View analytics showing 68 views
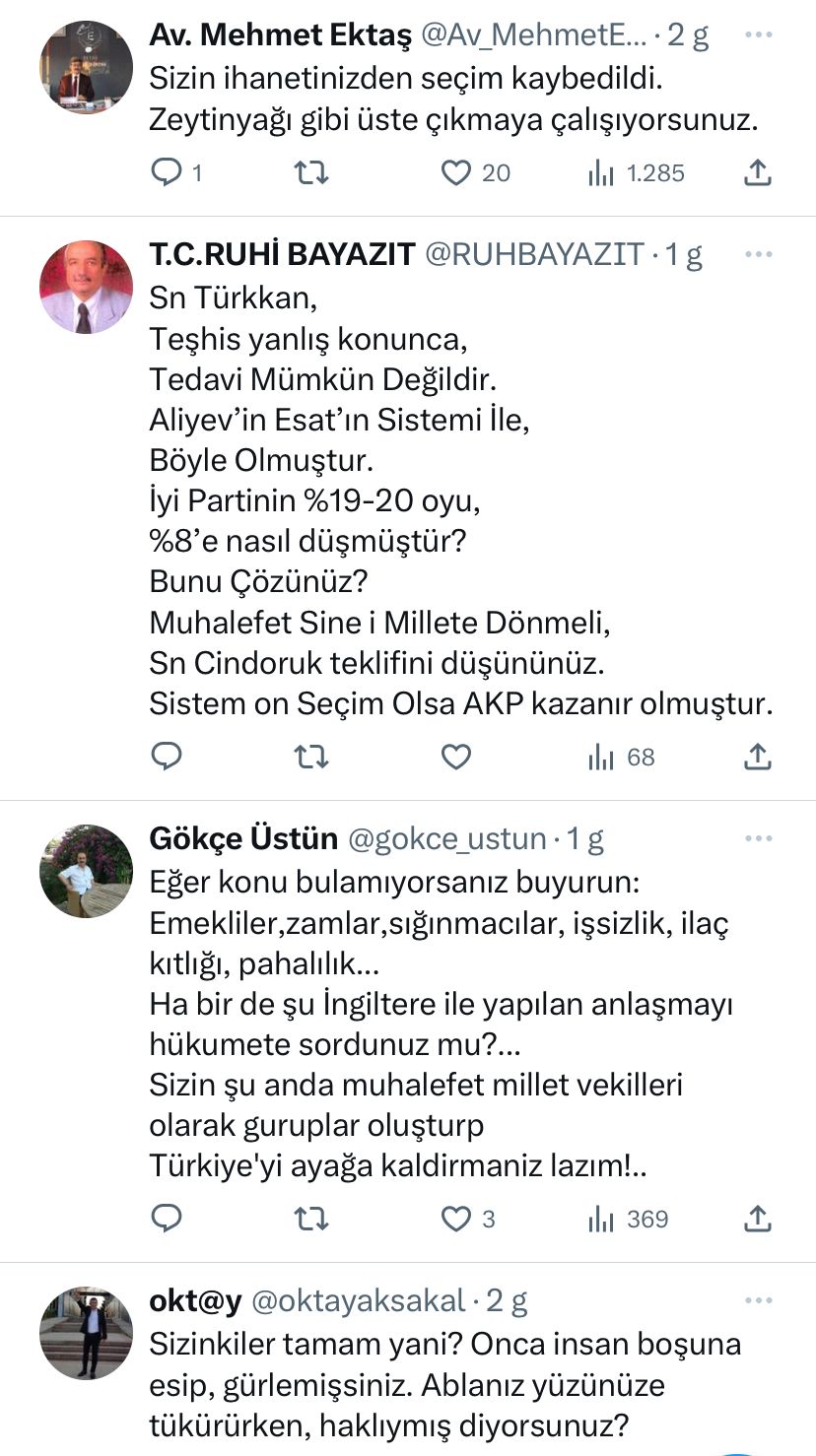 (622, 757)
